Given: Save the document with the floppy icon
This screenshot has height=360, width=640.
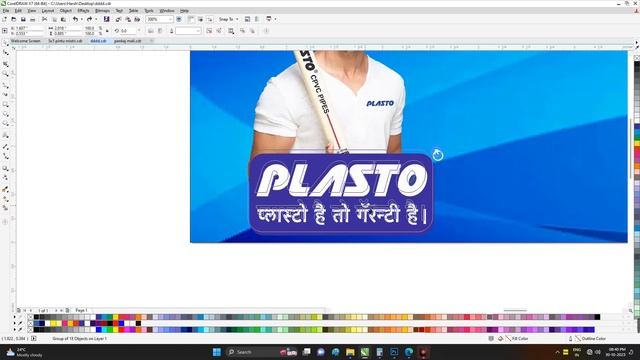Looking at the screenshot, I should [23, 19].
